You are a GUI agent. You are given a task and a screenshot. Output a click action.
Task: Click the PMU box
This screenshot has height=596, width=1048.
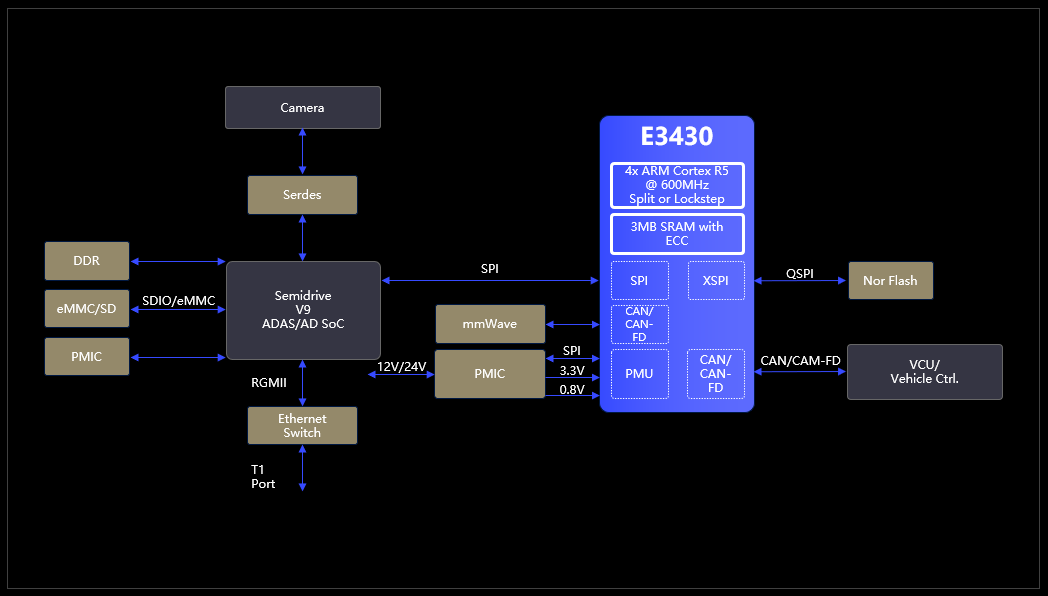click(x=640, y=374)
